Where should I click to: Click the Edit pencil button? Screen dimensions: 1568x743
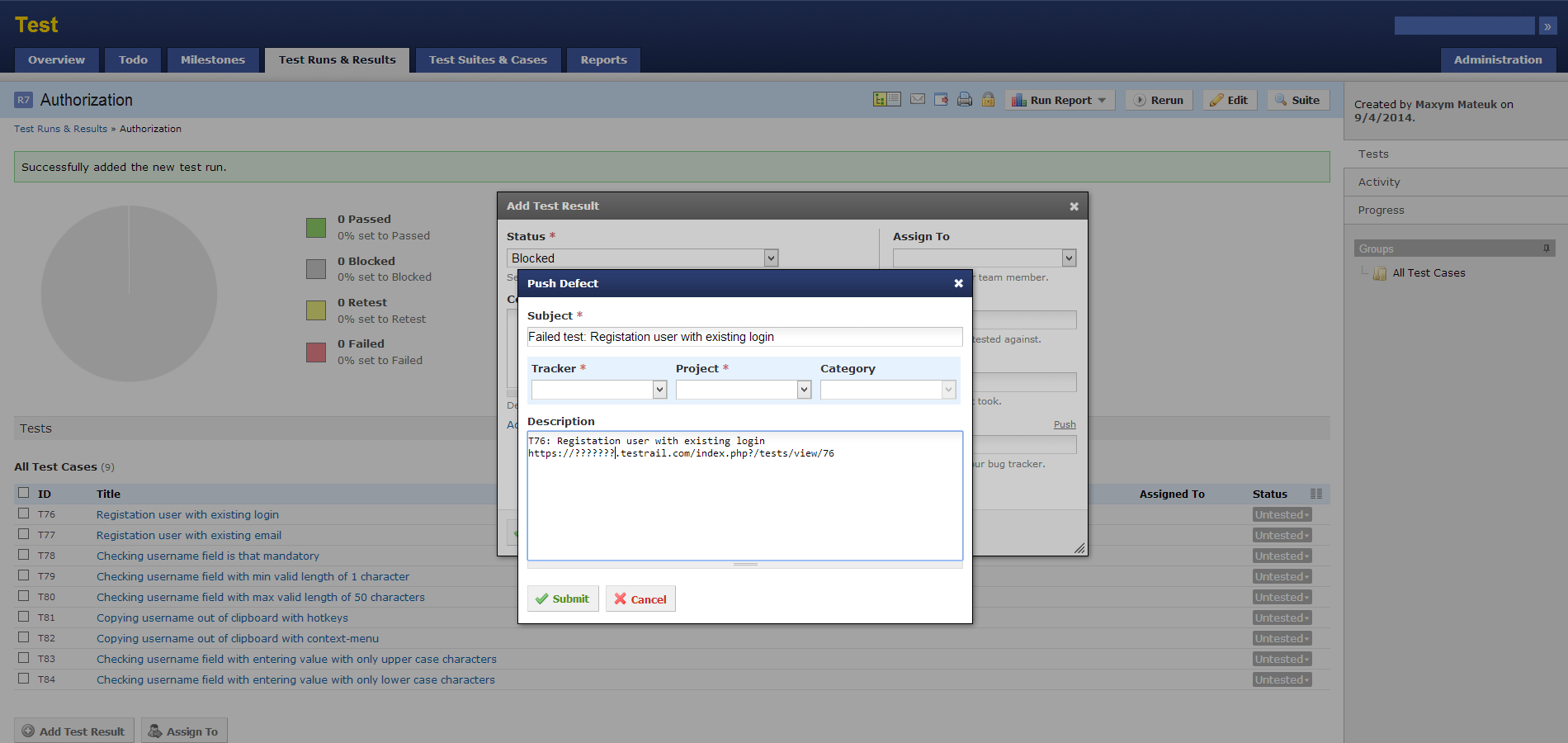(x=1229, y=100)
